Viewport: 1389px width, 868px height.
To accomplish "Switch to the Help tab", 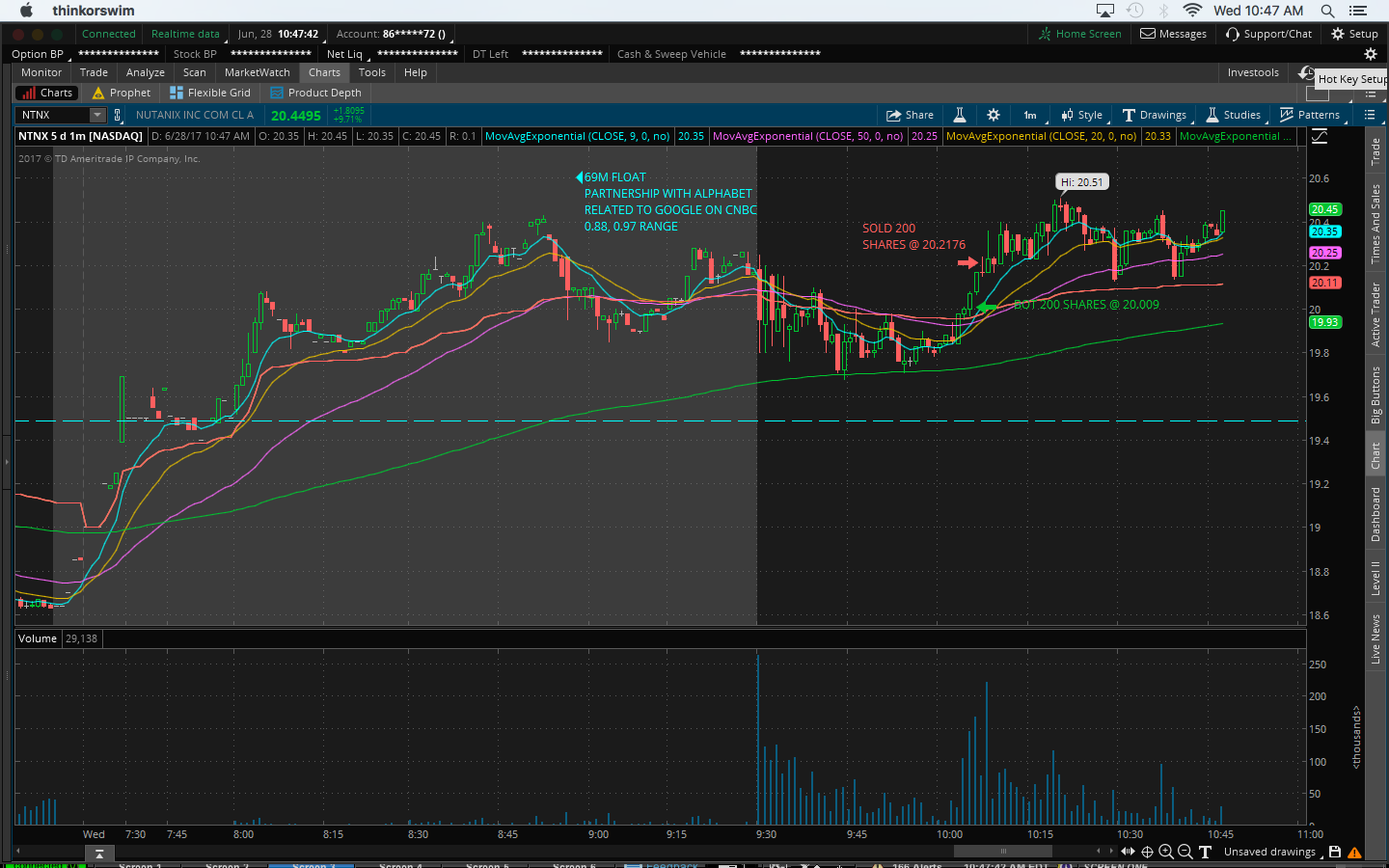I will pyautogui.click(x=416, y=72).
